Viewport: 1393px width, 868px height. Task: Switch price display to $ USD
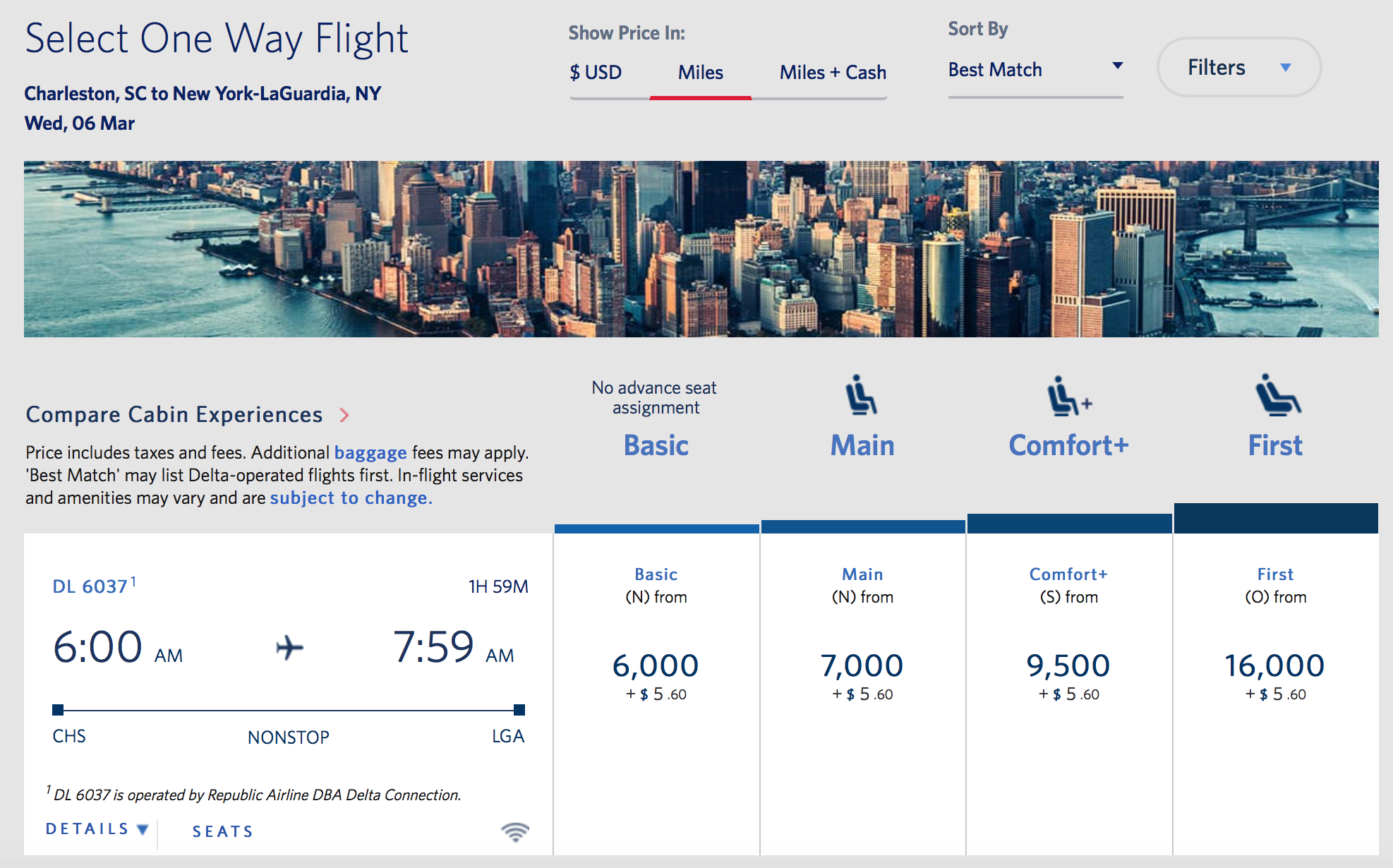(596, 73)
